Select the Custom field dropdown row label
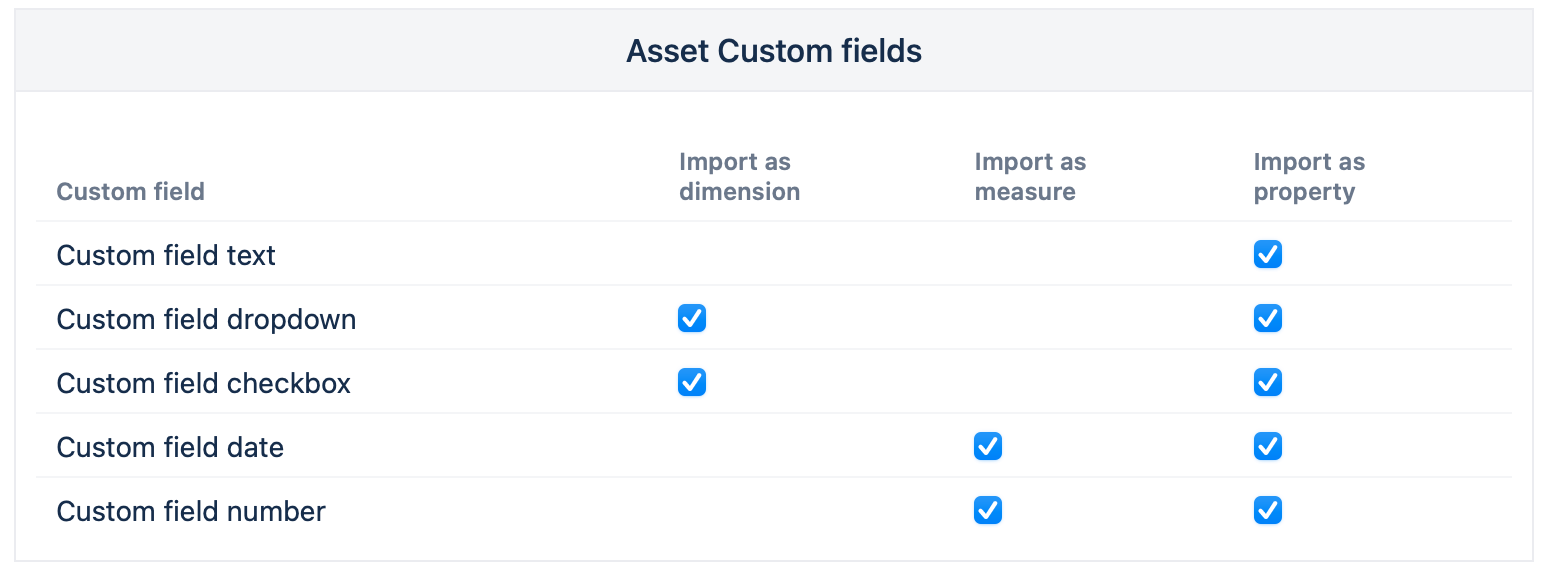Viewport: 1546px width, 574px height. pos(206,320)
